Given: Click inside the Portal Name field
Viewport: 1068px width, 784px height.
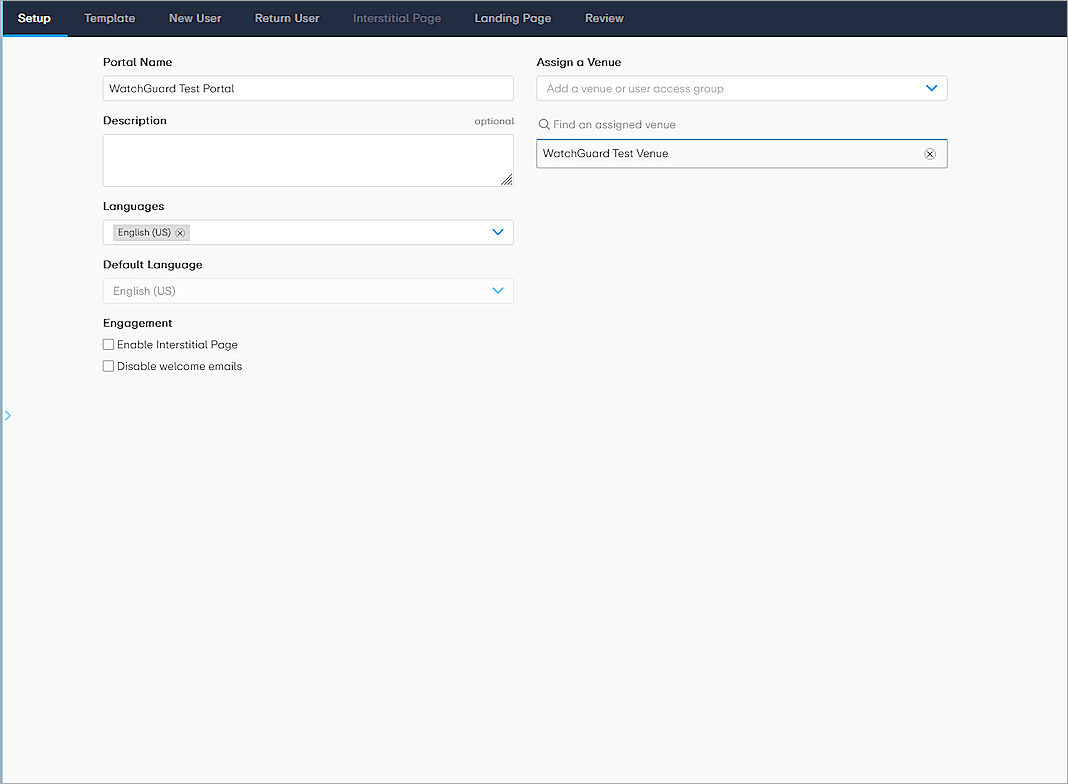Looking at the screenshot, I should 308,88.
